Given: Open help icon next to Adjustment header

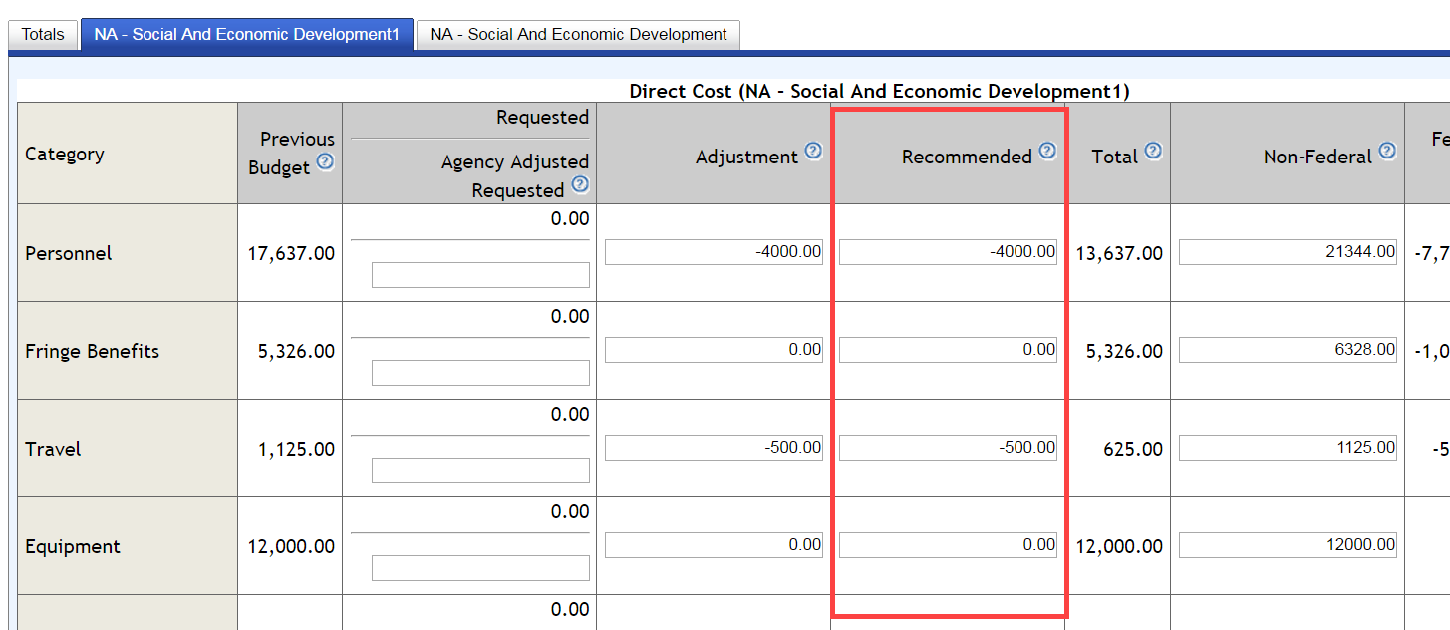Looking at the screenshot, I should [x=813, y=151].
